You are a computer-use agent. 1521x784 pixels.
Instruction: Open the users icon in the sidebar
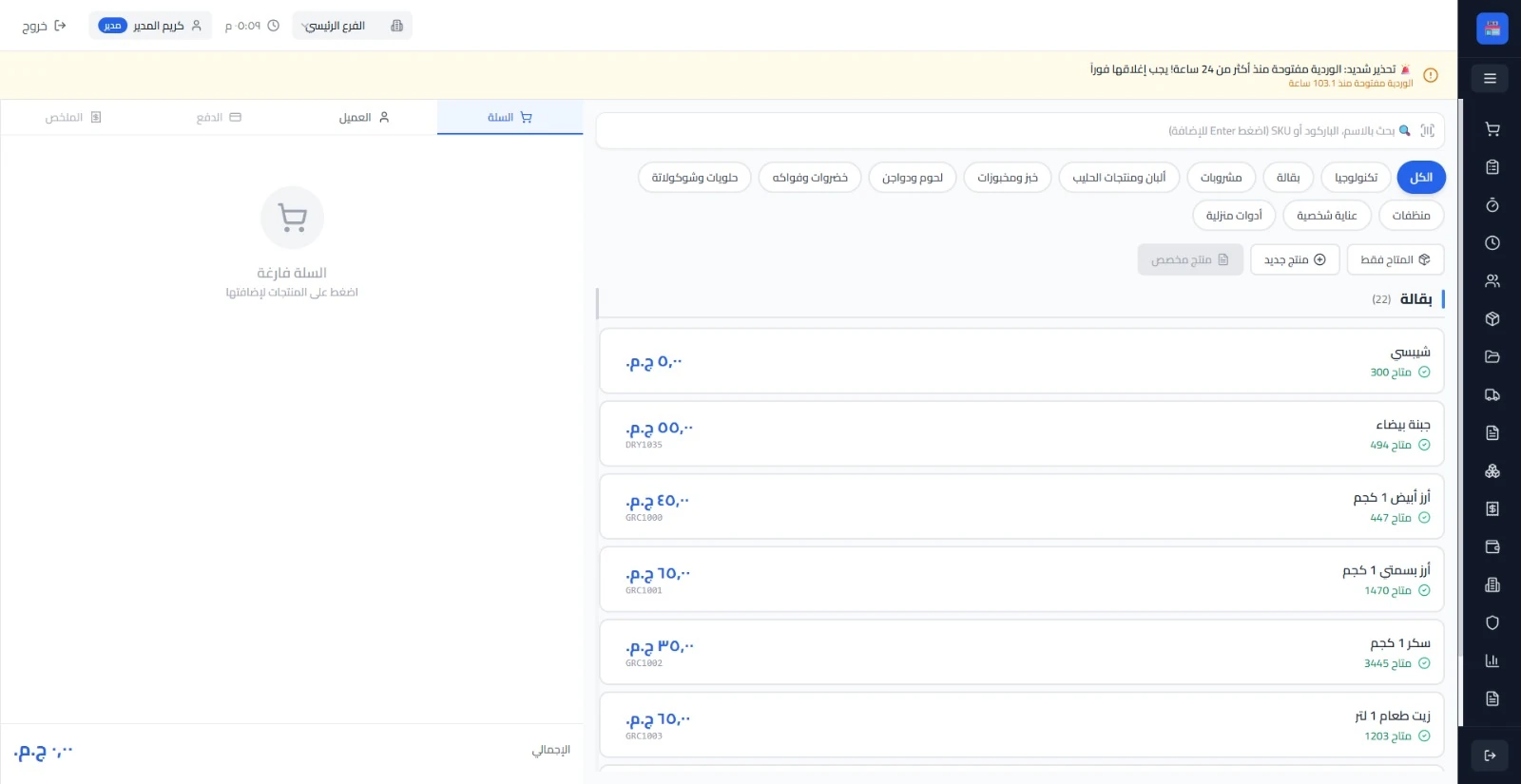pos(1492,281)
